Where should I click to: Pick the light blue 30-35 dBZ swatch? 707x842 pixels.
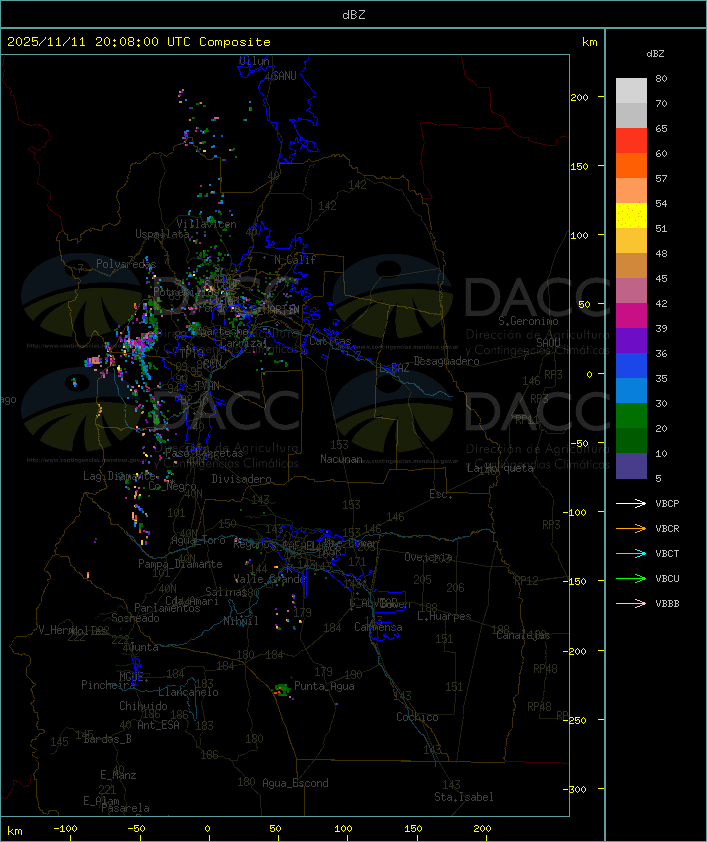tap(631, 391)
